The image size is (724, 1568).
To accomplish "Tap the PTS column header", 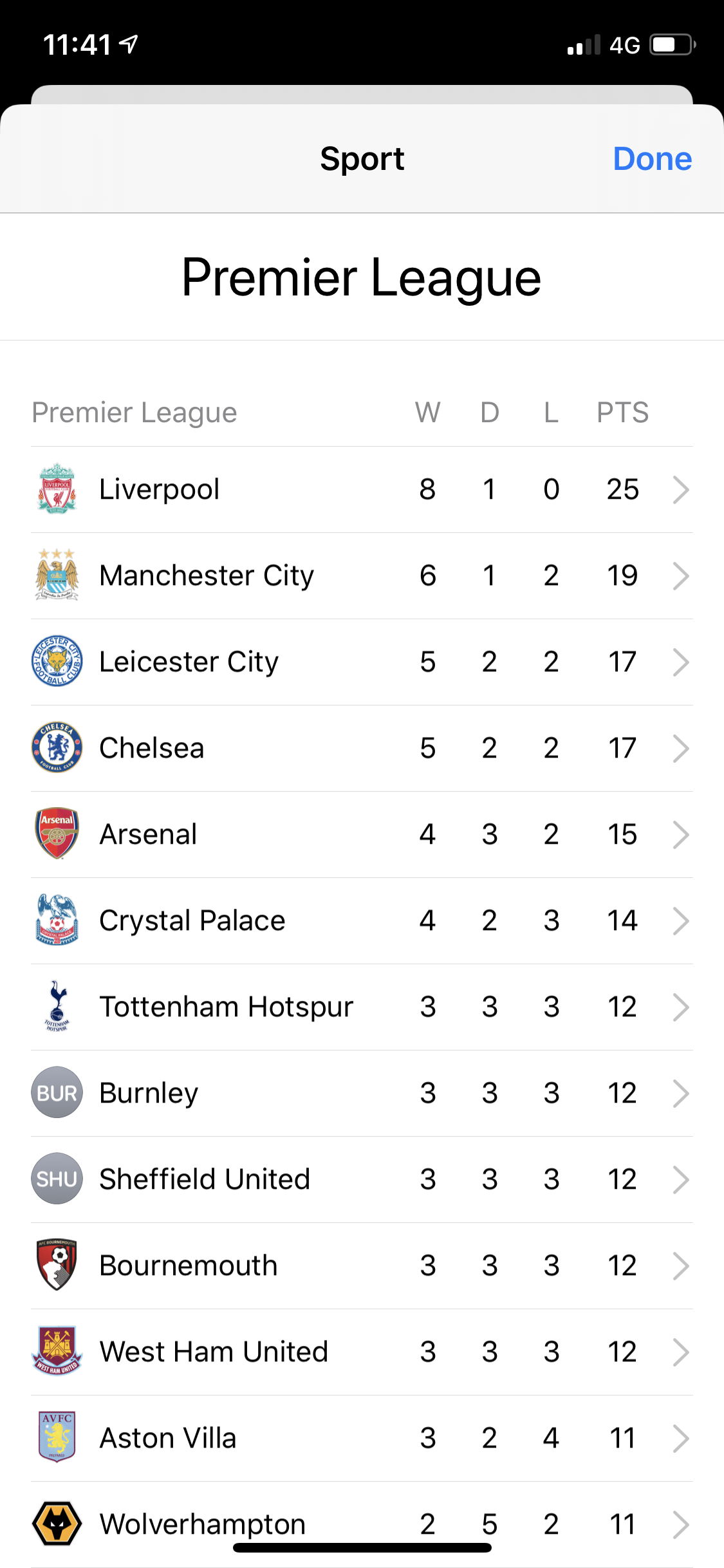I will 622,412.
